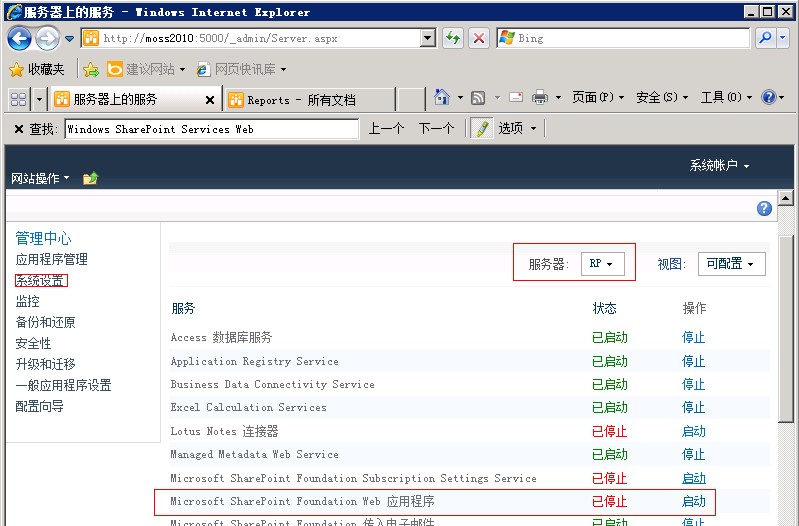The image size is (799, 526).
Task: Click the Print icon
Action: click(x=540, y=97)
